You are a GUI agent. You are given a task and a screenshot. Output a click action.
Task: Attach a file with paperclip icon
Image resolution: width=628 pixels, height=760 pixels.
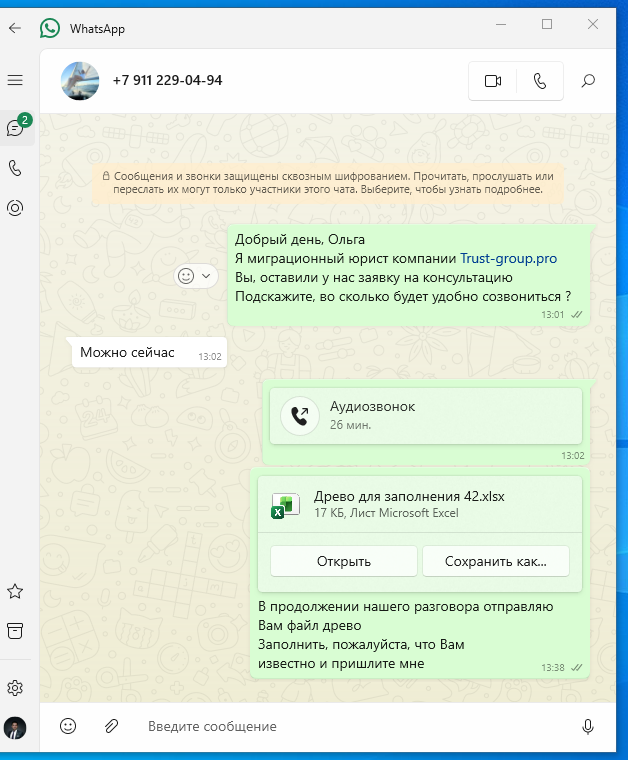pyautogui.click(x=111, y=726)
